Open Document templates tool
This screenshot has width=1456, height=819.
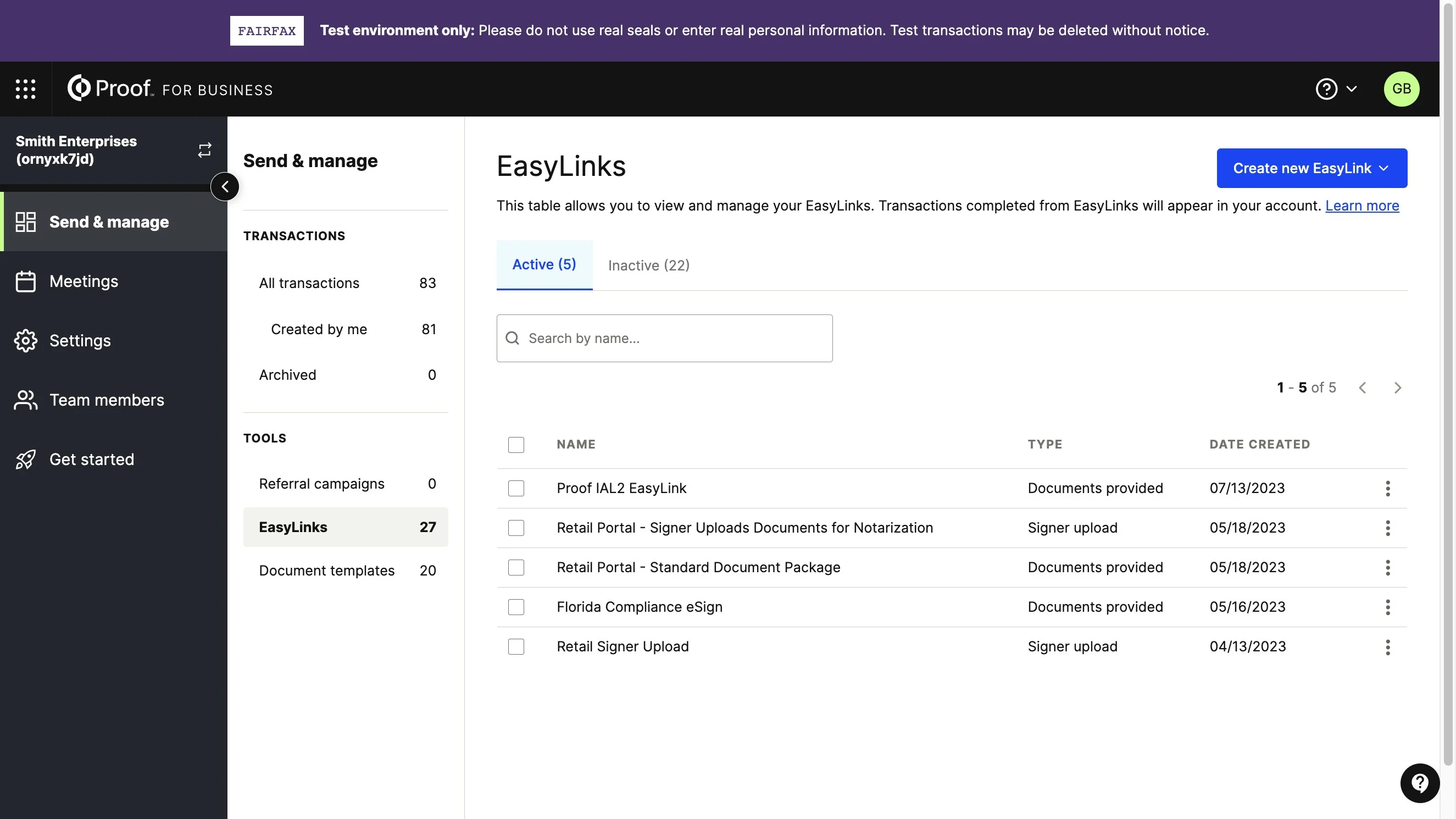coord(346,570)
